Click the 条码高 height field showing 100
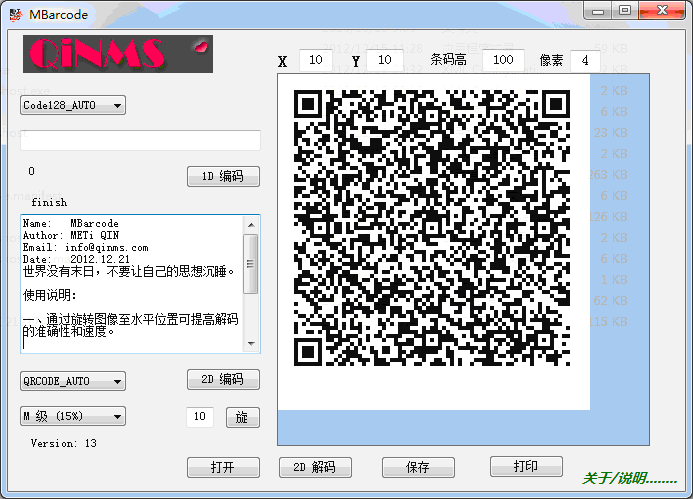The height and width of the screenshot is (499, 693). pyautogui.click(x=503, y=60)
